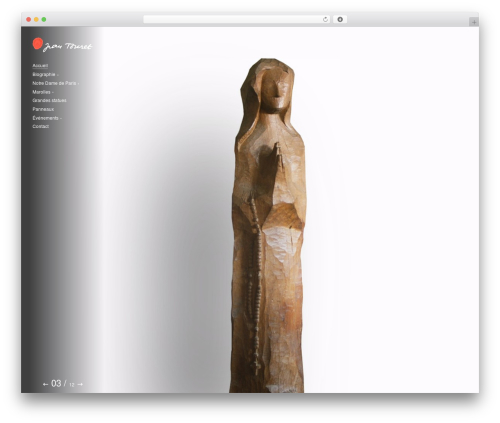Click the browser reload icon
The width and height of the screenshot is (500, 423).
pos(325,20)
